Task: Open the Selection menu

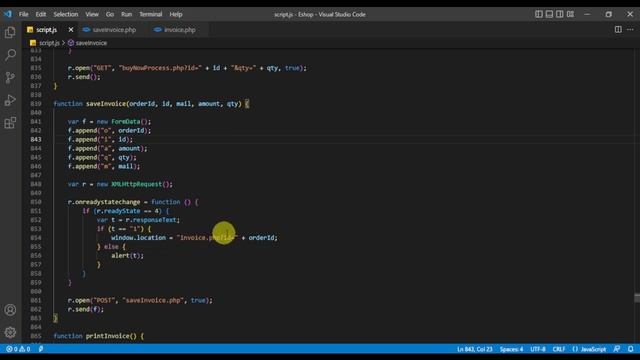Action: (66, 14)
